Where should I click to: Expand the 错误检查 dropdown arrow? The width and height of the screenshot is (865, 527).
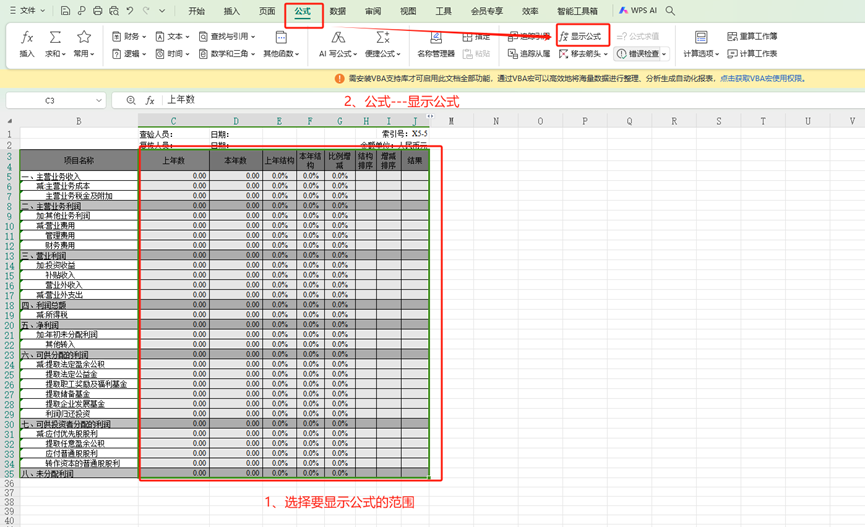tap(664, 54)
